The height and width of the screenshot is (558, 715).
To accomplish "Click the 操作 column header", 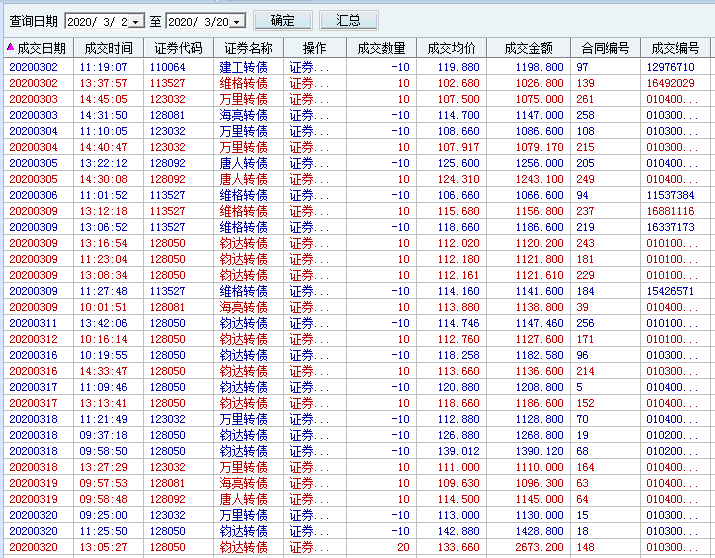I will click(315, 48).
